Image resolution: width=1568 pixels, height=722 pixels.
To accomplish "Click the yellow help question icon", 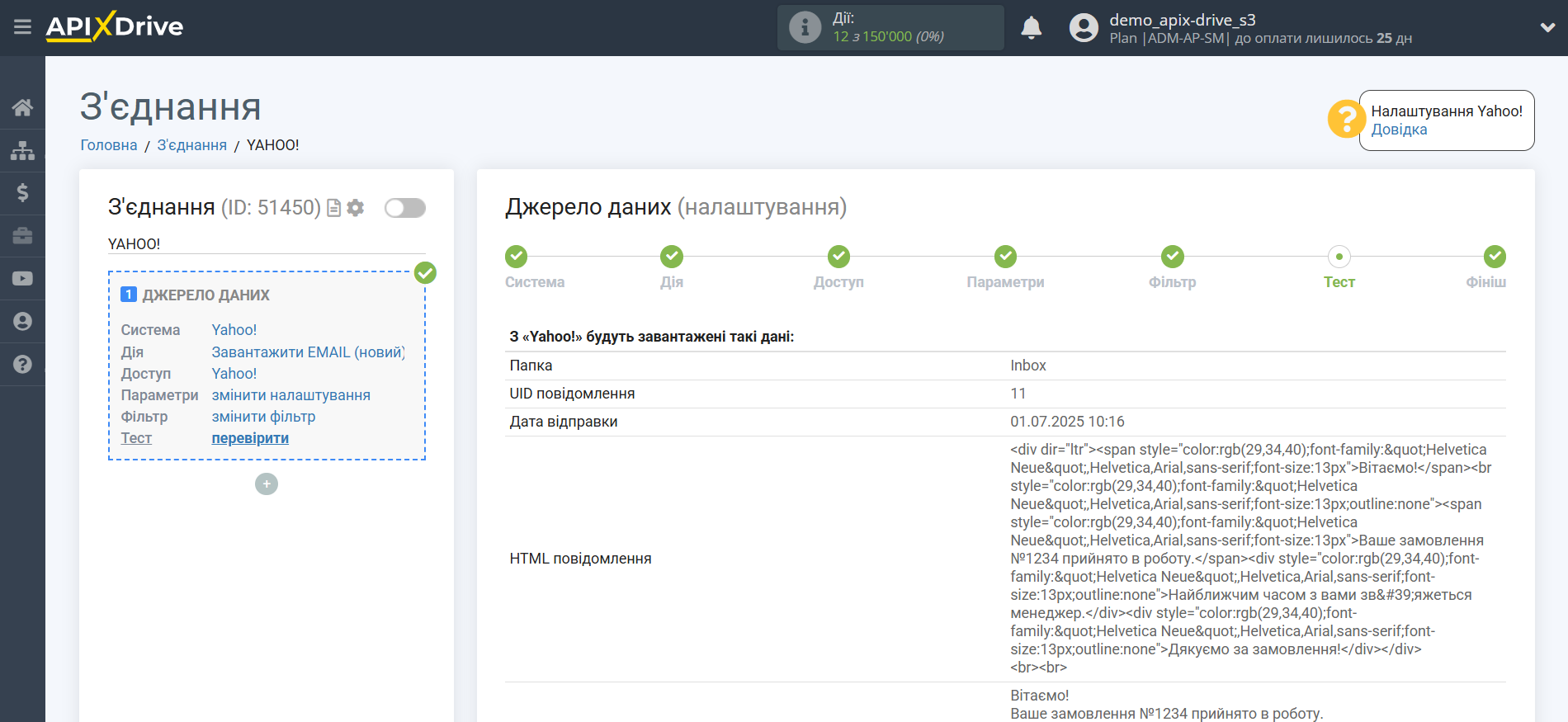I will point(1346,119).
